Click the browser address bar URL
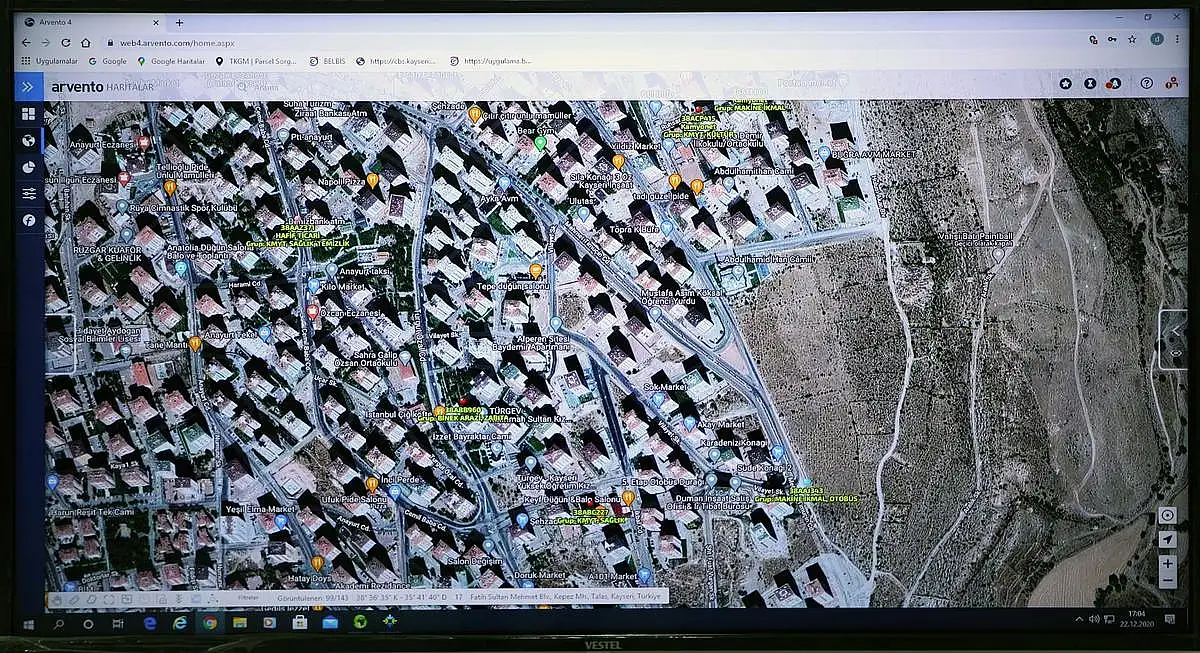This screenshot has height=653, width=1200. 177,43
